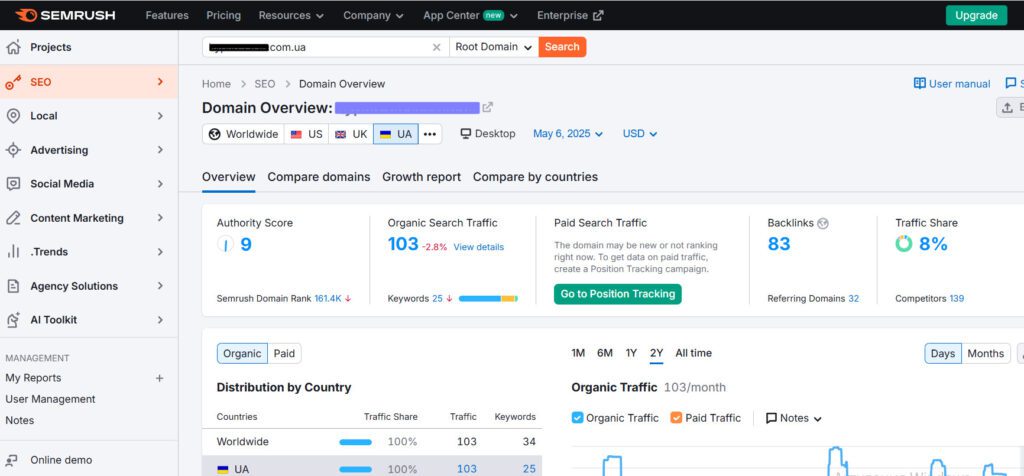
Task: Click the Authority Score gauge icon
Action: click(225, 245)
